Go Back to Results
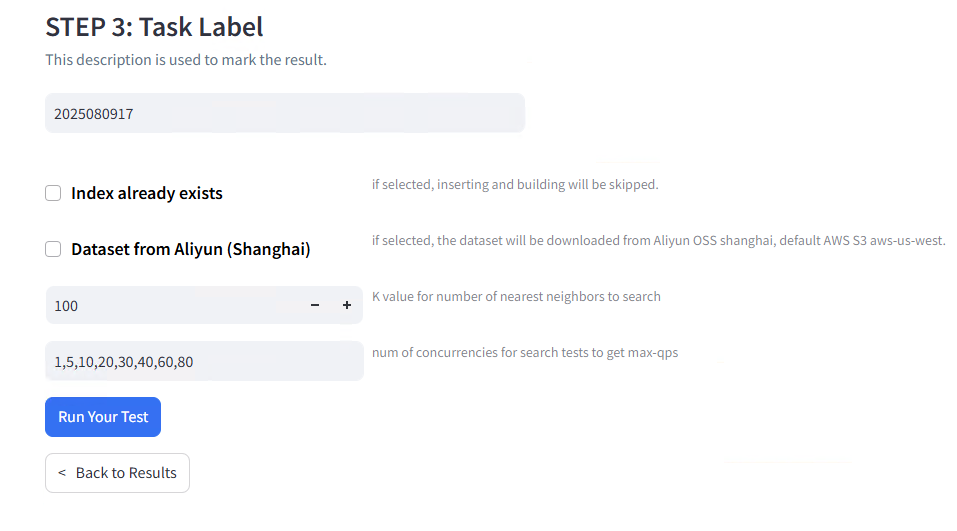This screenshot has height=531, width=957. (117, 473)
